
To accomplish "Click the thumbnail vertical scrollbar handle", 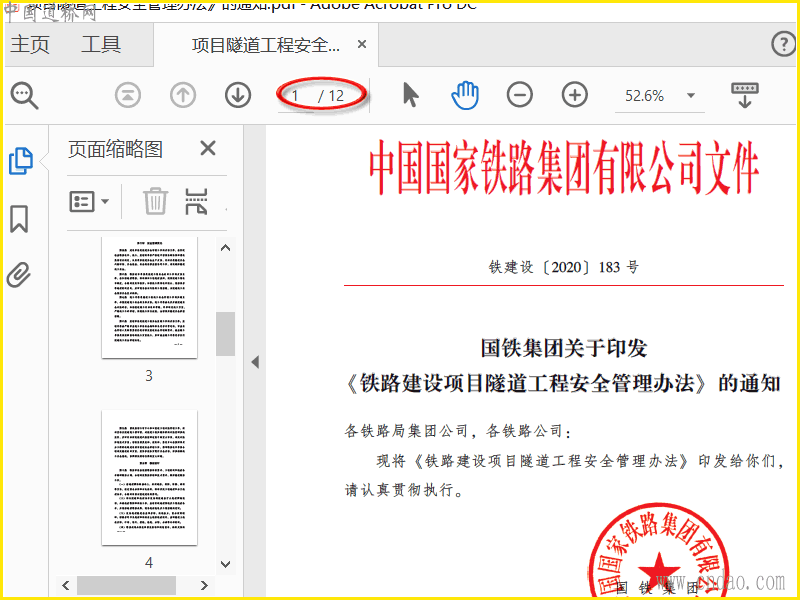I will [x=226, y=334].
